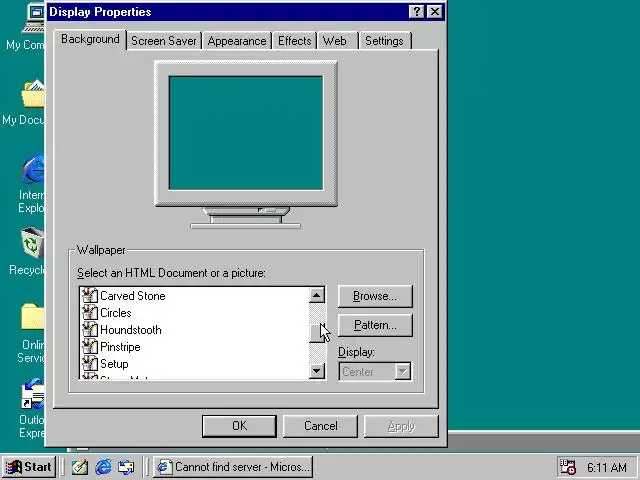Go to the Web tab
This screenshot has height=480, width=640.
337,41
